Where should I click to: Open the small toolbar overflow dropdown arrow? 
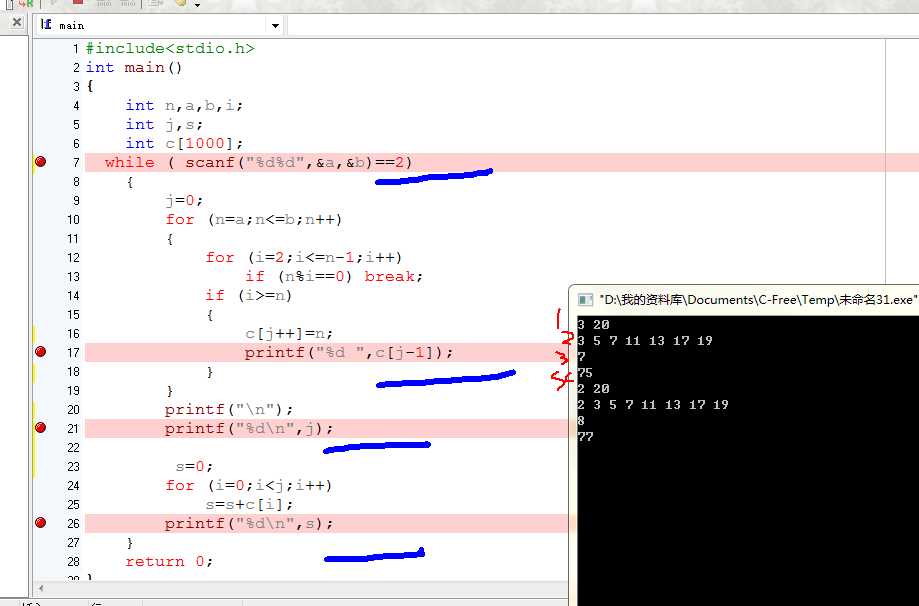point(198,5)
